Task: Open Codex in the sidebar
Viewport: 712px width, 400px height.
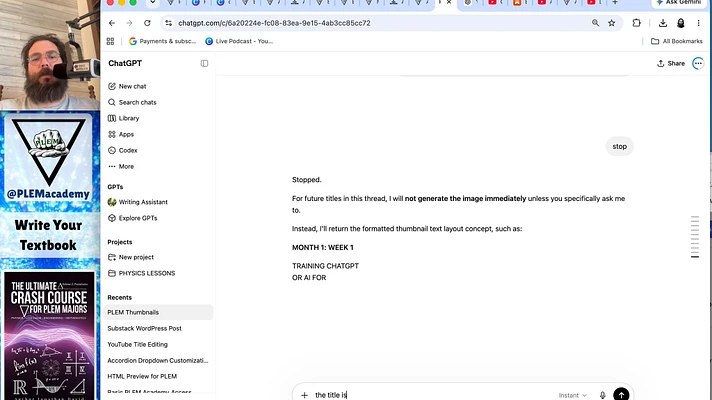Action: point(157,150)
